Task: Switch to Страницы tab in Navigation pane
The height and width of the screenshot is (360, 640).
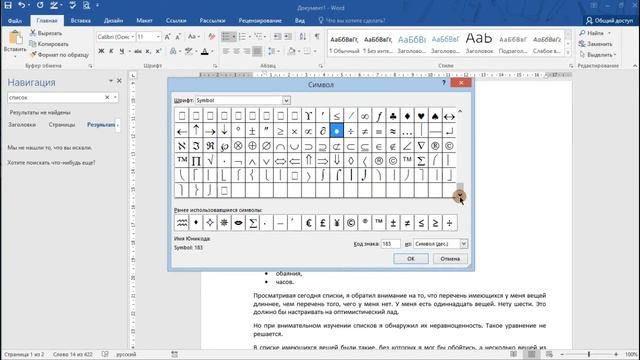Action: 62,124
